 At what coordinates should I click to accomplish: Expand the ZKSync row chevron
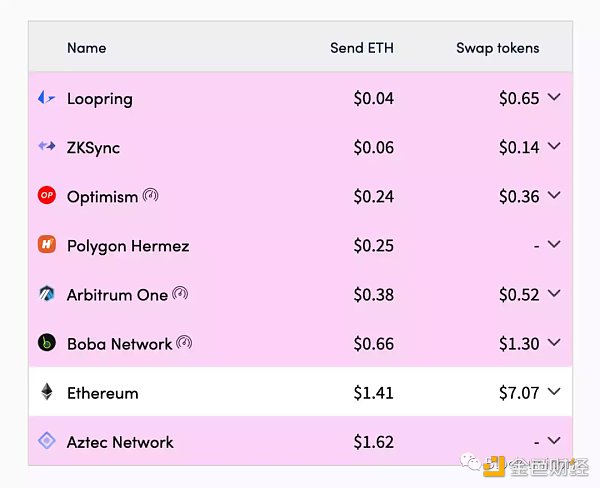click(x=555, y=147)
